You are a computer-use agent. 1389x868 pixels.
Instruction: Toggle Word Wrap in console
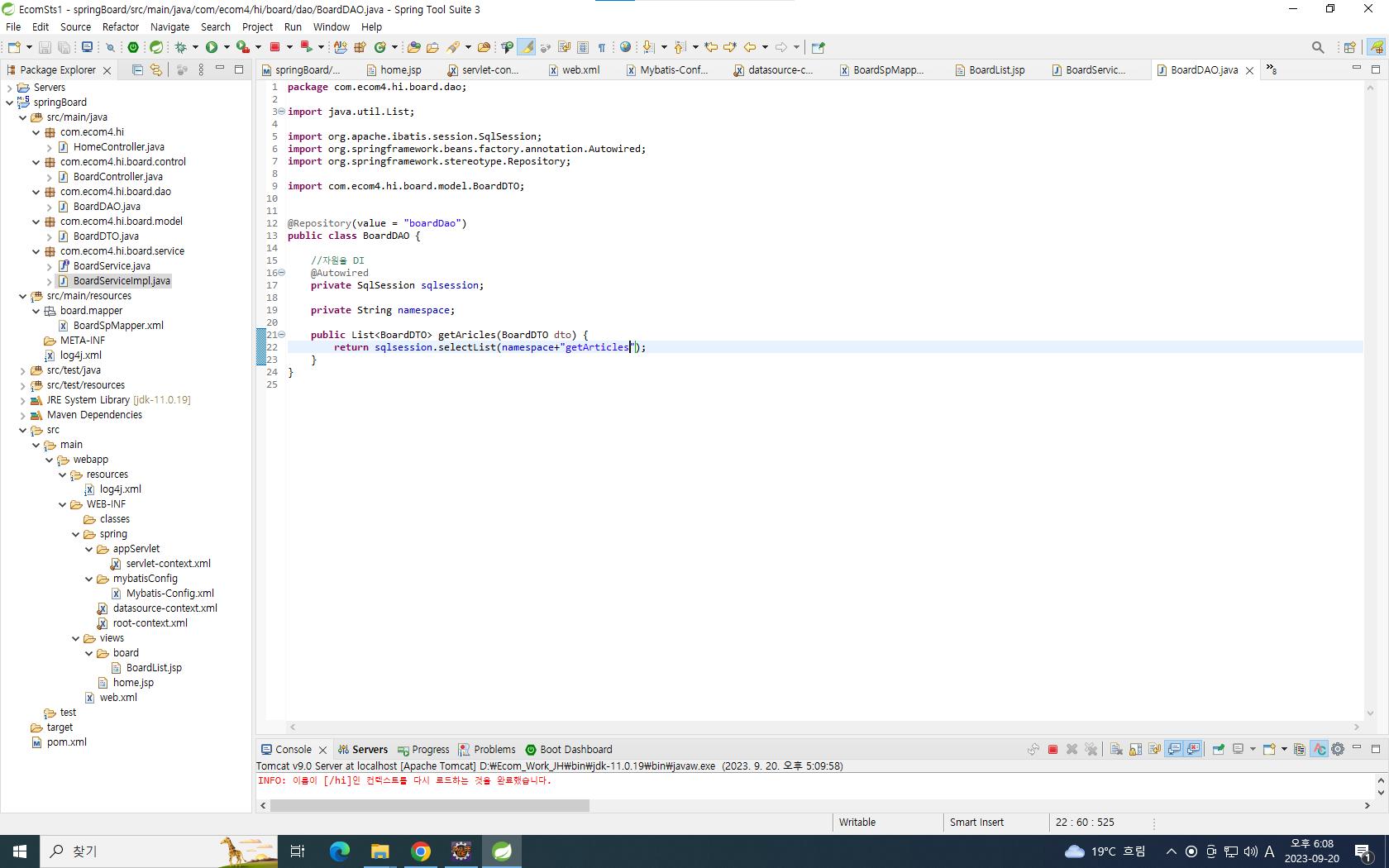click(1154, 750)
